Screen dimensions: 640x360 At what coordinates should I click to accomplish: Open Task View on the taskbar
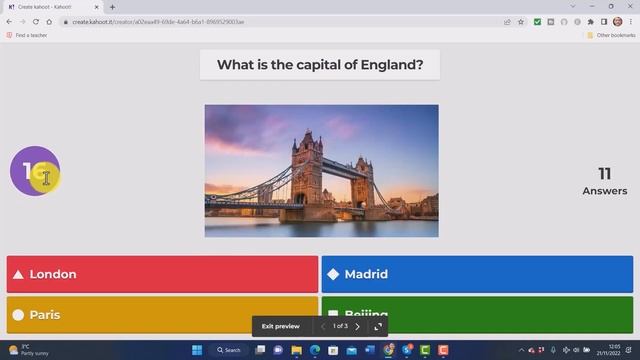pyautogui.click(x=260, y=350)
